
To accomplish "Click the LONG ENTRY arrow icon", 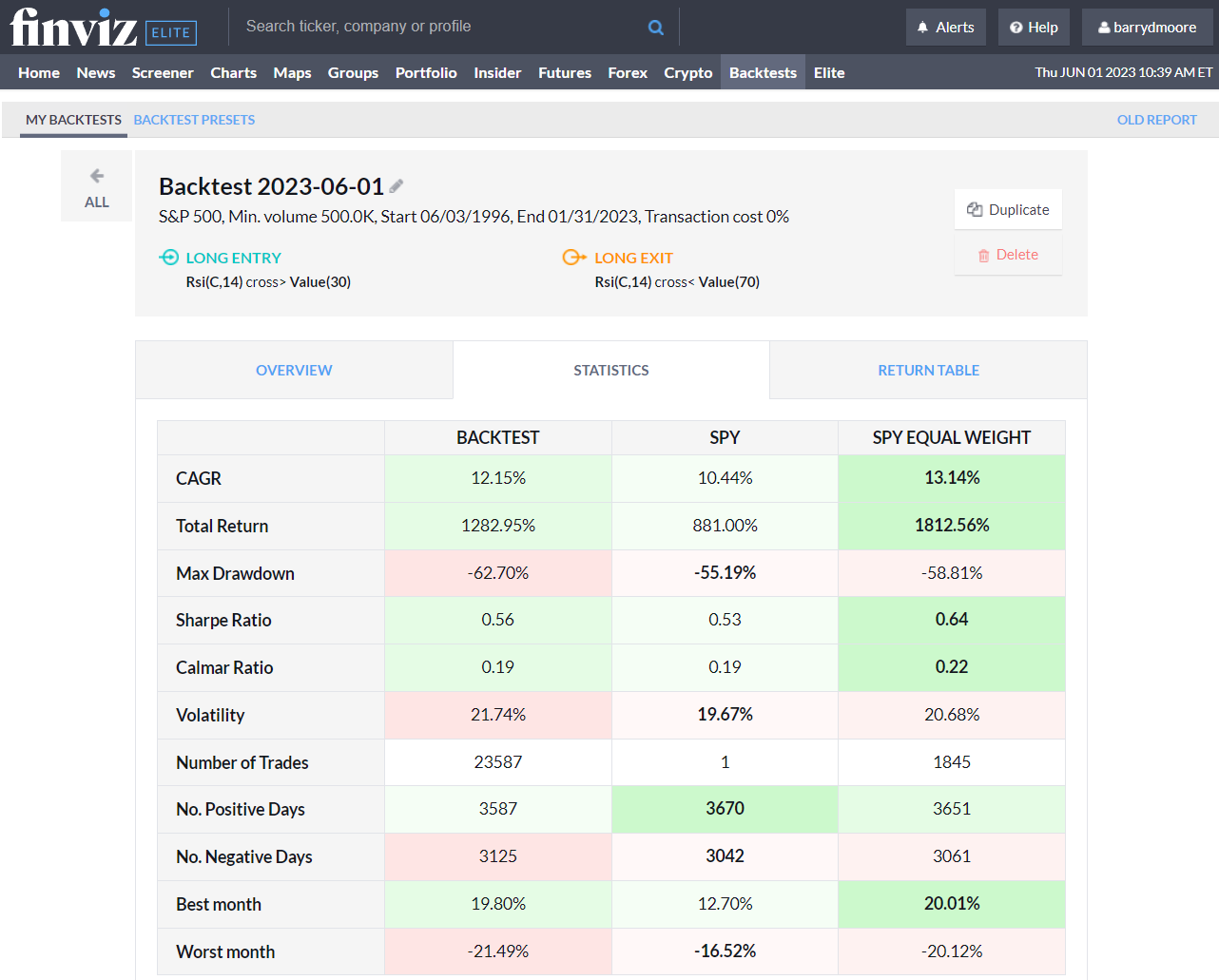I will pos(169,257).
